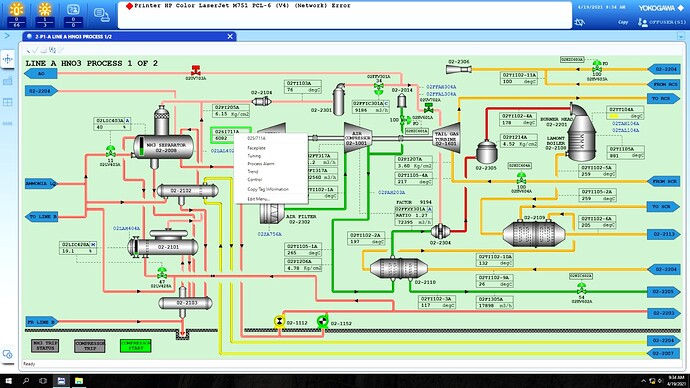This screenshot has width=690, height=388.
Task: Click the buzzer mute icon in header
Action: [580, 22]
